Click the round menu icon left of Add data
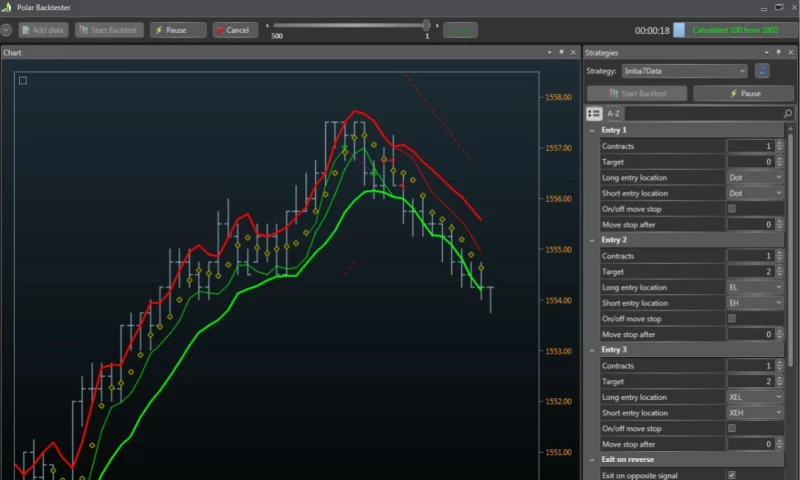Viewport: 800px width, 480px height. coord(6,30)
